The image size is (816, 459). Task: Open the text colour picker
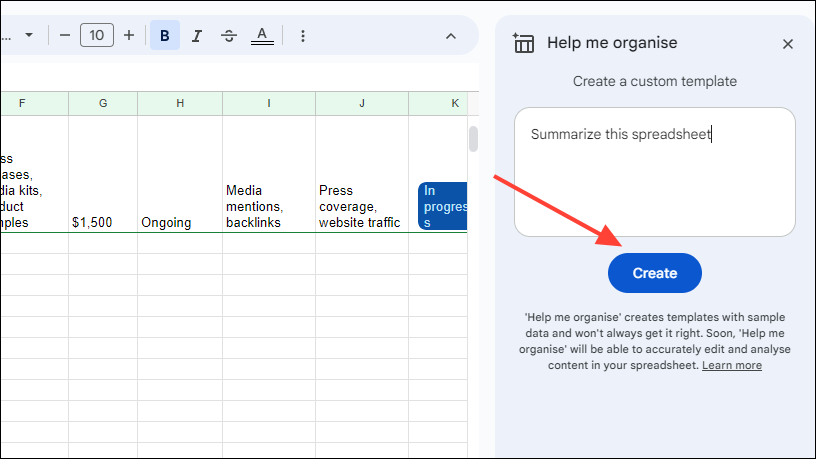262,35
